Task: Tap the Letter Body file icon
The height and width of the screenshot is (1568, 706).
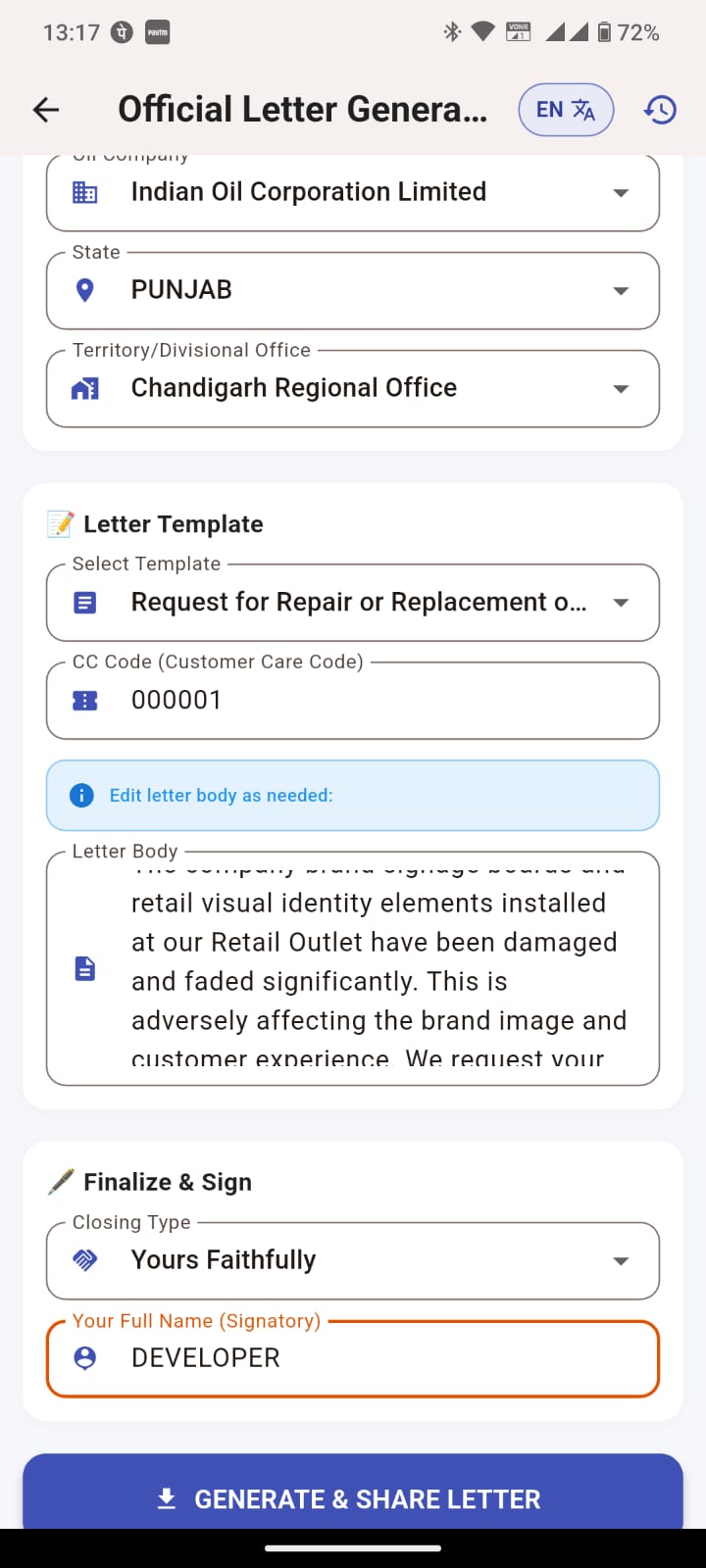Action: pos(85,968)
